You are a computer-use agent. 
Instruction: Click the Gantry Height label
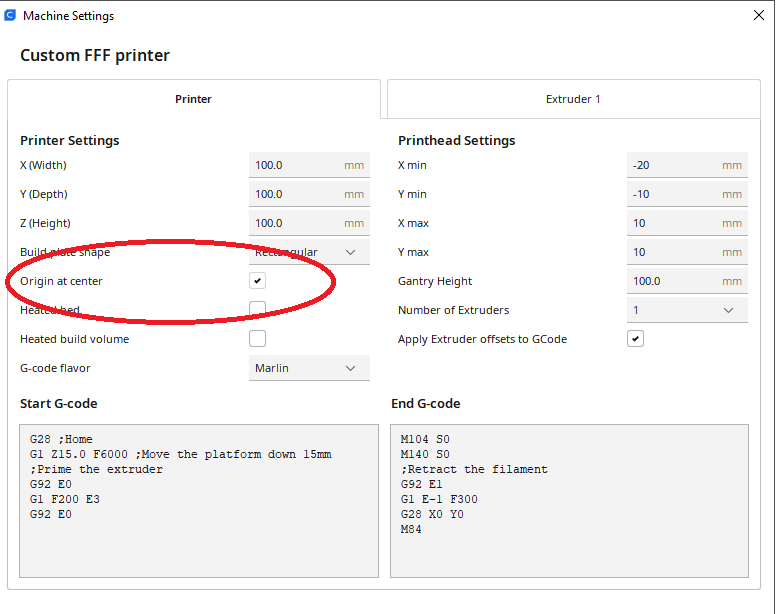(434, 281)
